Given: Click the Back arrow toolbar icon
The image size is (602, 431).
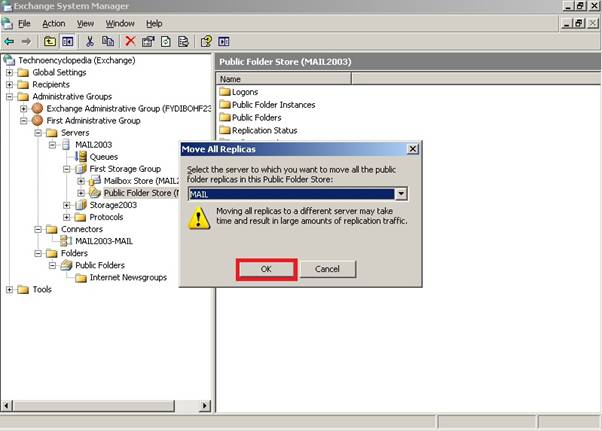Looking at the screenshot, I should coord(9,41).
